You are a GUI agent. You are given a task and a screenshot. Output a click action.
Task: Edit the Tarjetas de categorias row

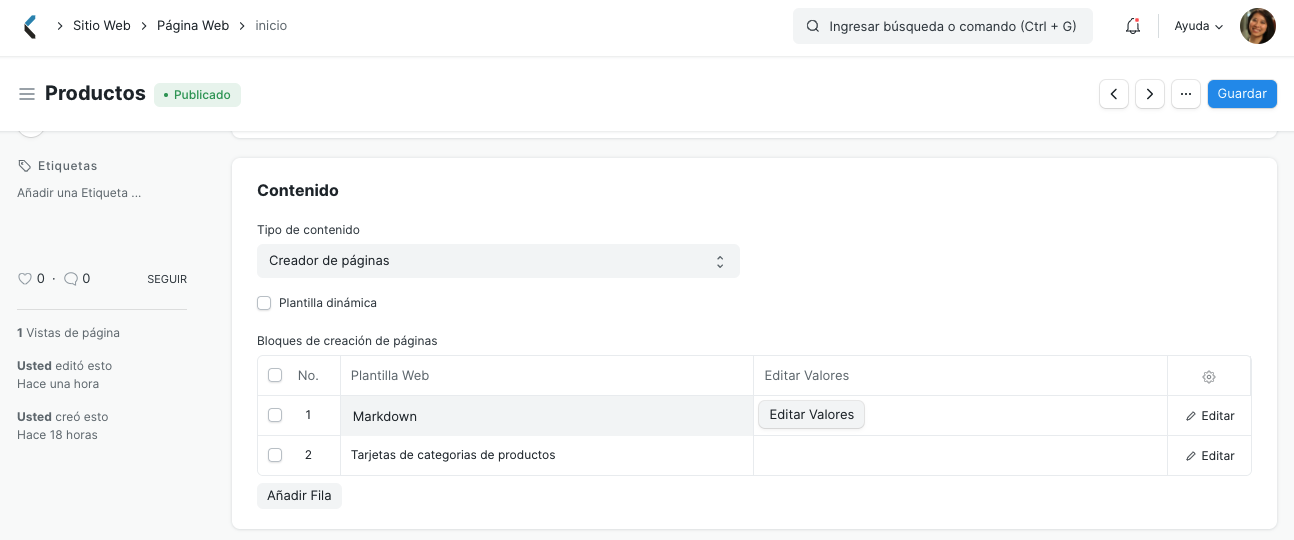coord(1209,456)
